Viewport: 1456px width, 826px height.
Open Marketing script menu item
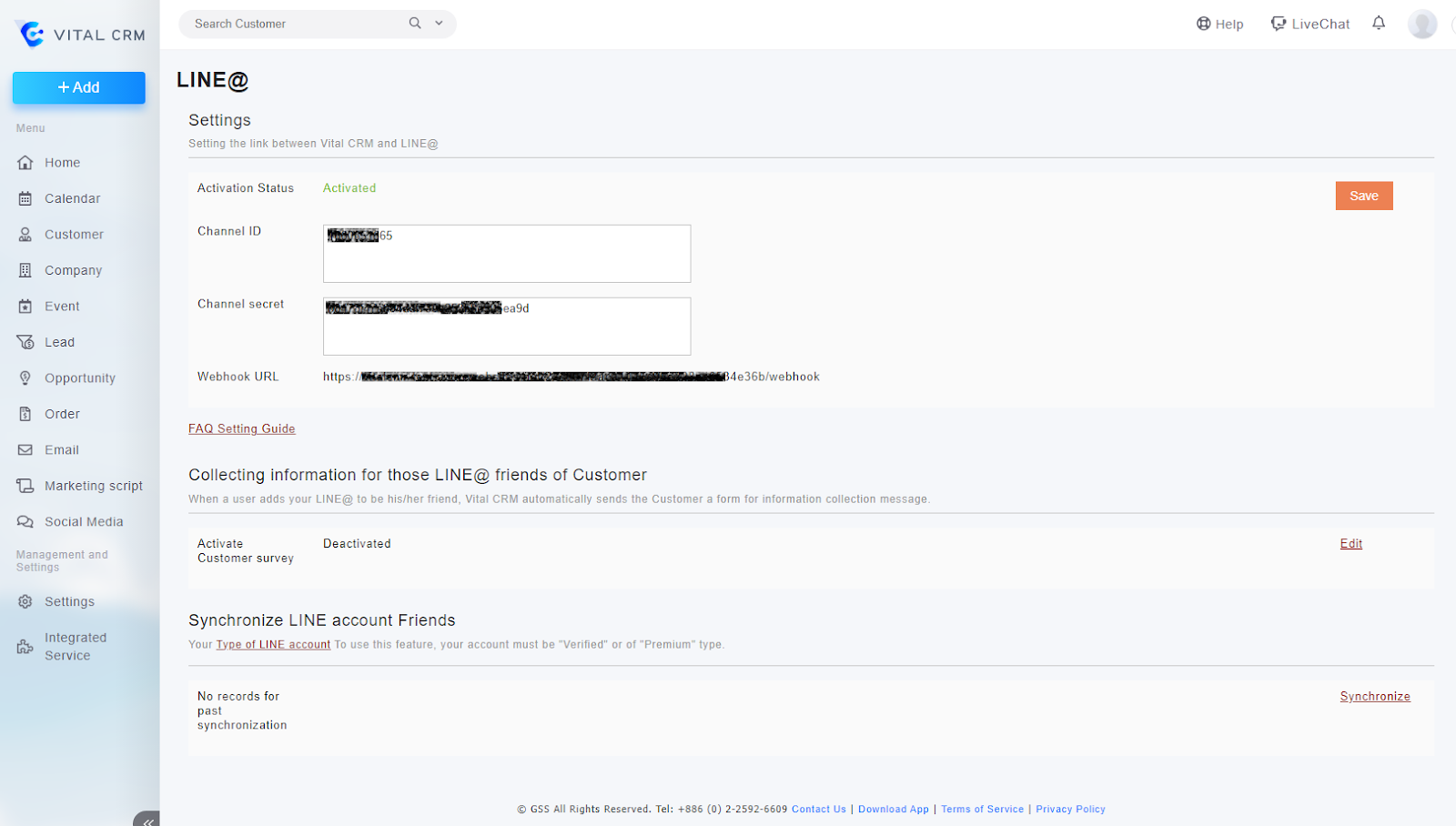pos(94,486)
